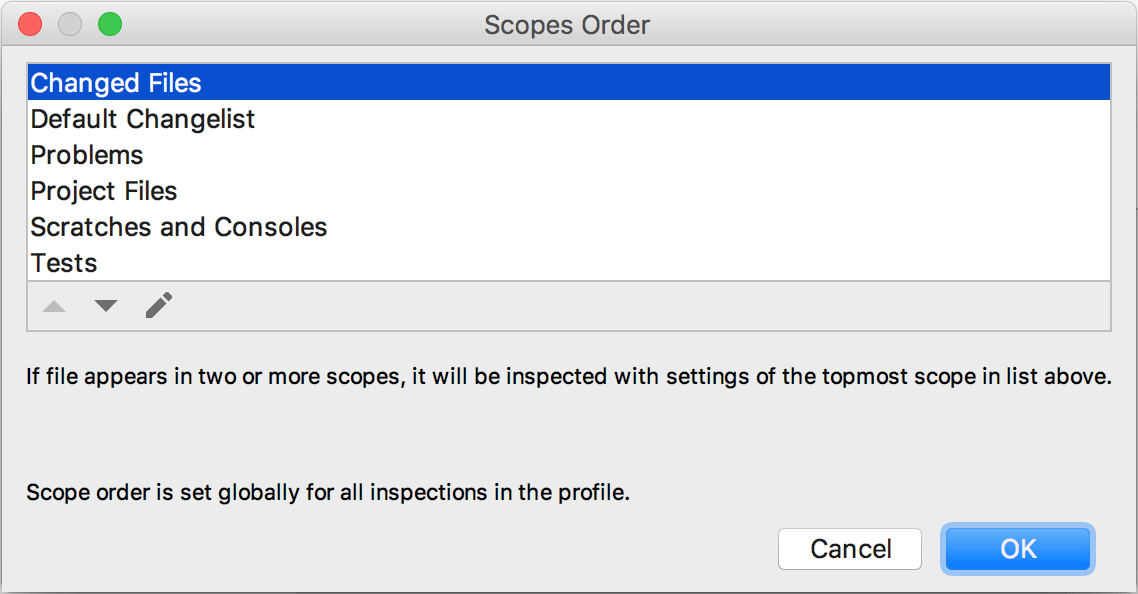The height and width of the screenshot is (594, 1138).
Task: Click blank area right of Tests entry
Action: click(602, 263)
